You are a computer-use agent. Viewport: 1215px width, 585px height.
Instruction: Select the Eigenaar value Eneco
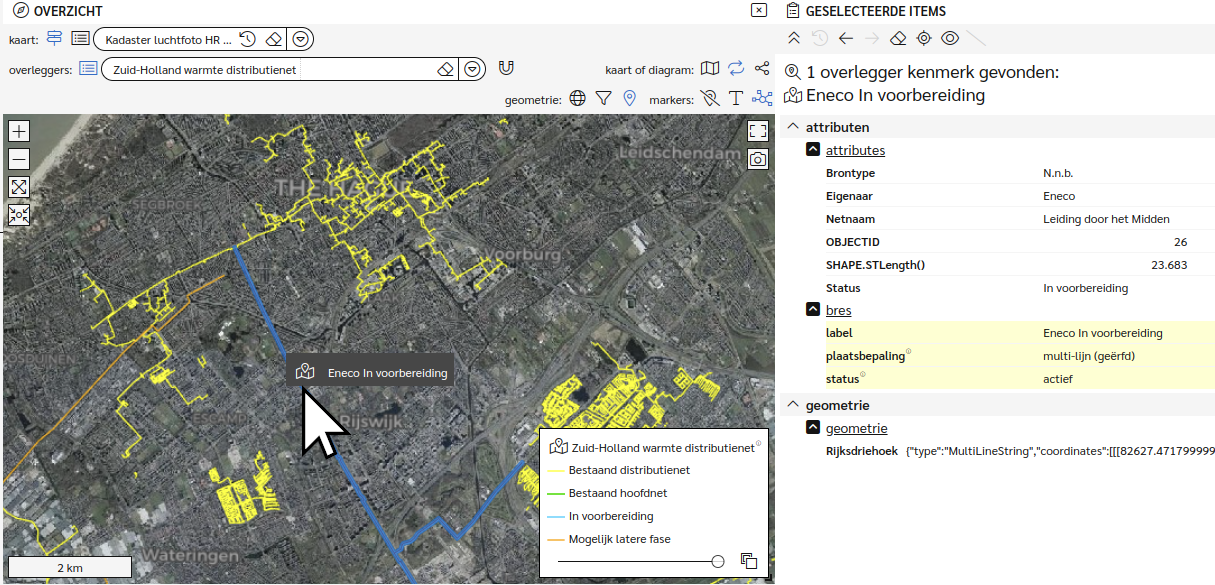tap(1059, 196)
